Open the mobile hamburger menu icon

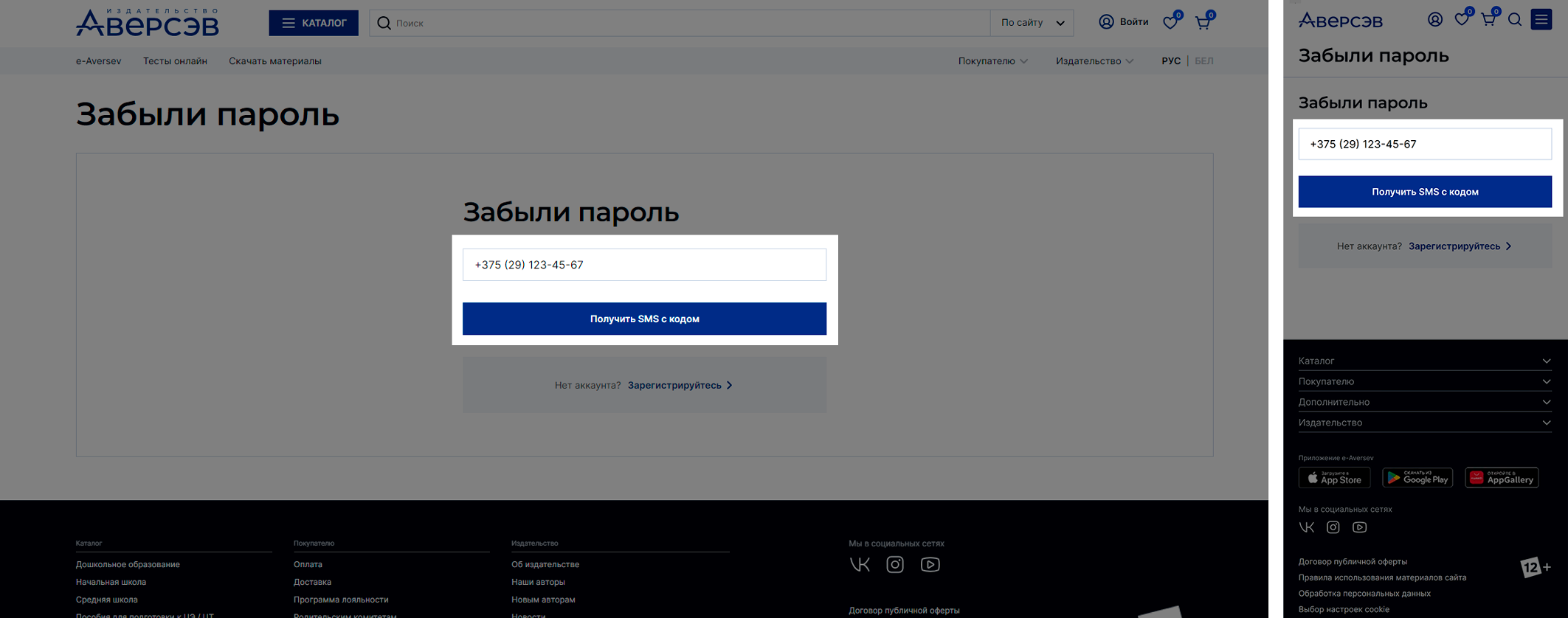(1541, 20)
